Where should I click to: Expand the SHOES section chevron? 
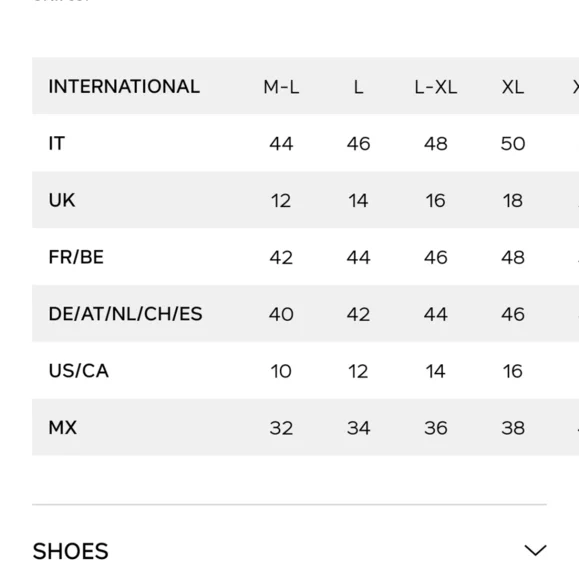point(535,550)
